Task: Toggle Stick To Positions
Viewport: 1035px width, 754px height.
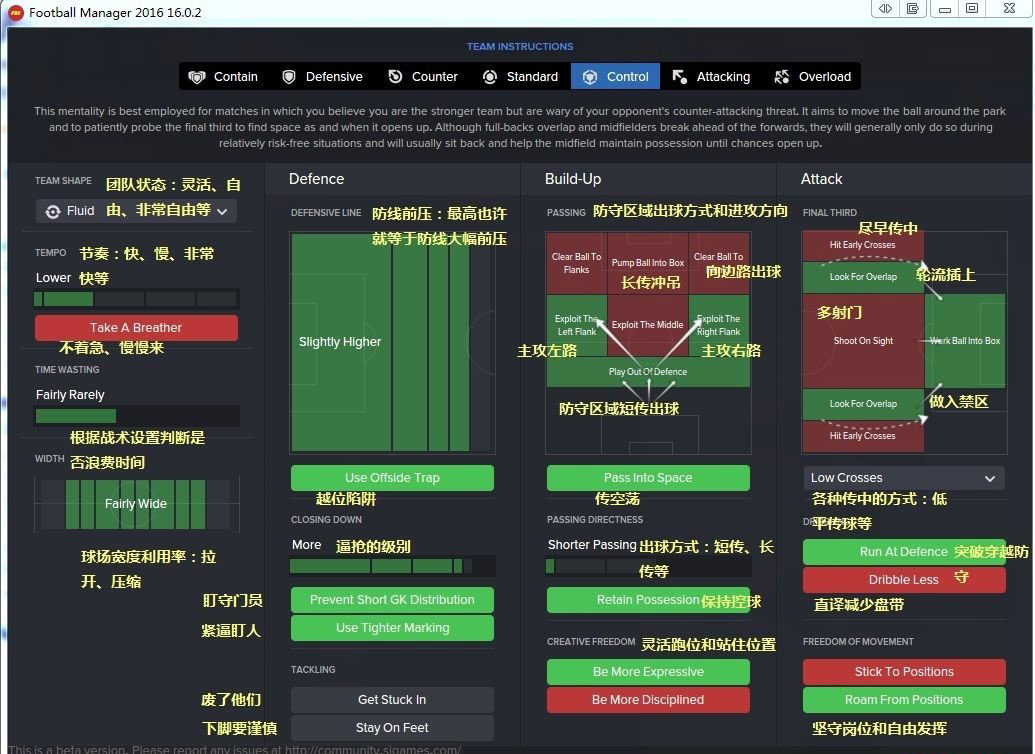Action: [904, 671]
